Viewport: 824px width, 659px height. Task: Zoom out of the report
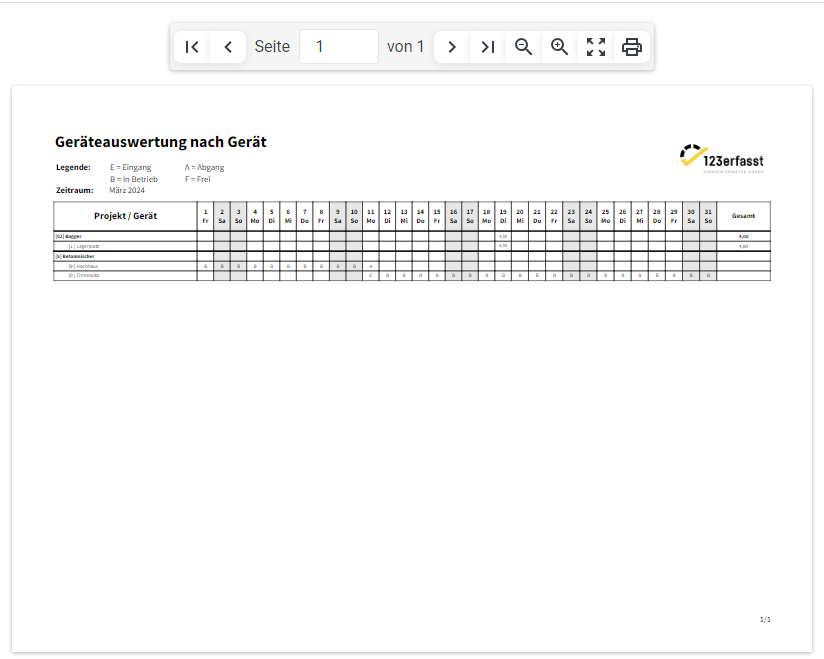(523, 47)
